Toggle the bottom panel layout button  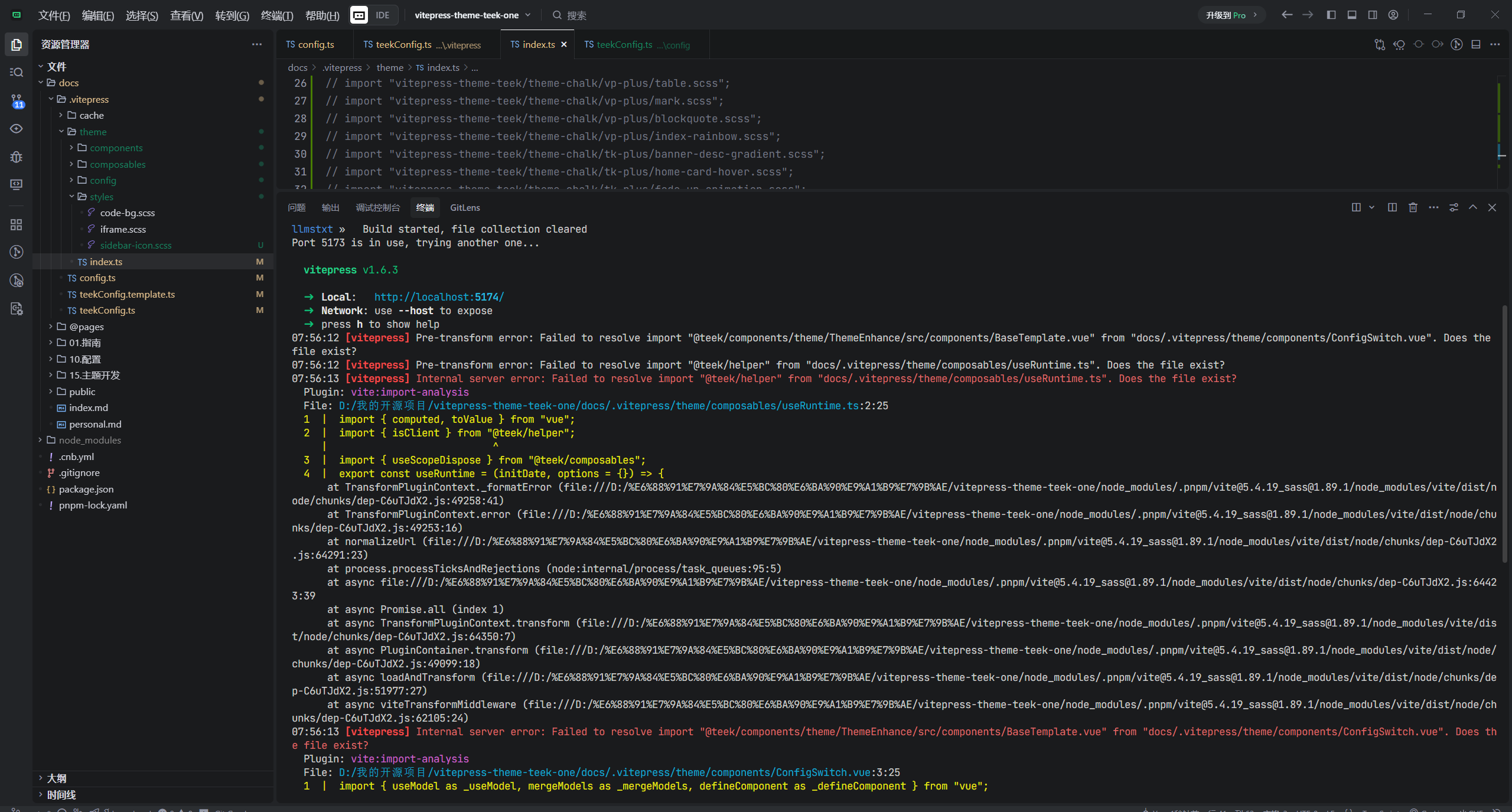pos(1352,15)
